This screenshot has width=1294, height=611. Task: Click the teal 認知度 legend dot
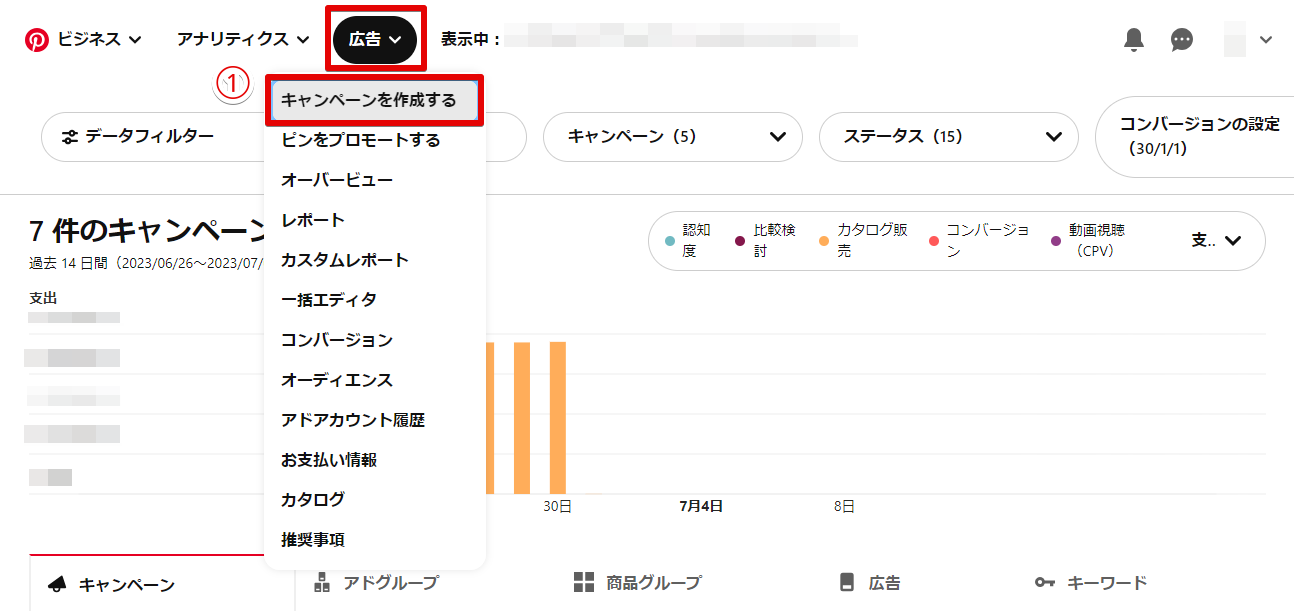pyautogui.click(x=669, y=241)
